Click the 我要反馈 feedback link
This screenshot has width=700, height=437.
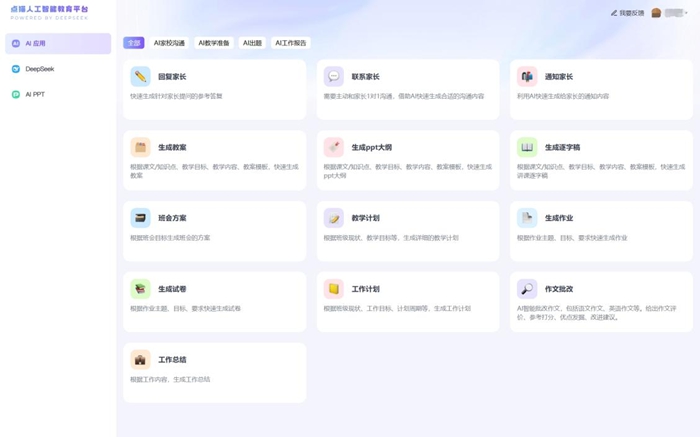point(627,13)
